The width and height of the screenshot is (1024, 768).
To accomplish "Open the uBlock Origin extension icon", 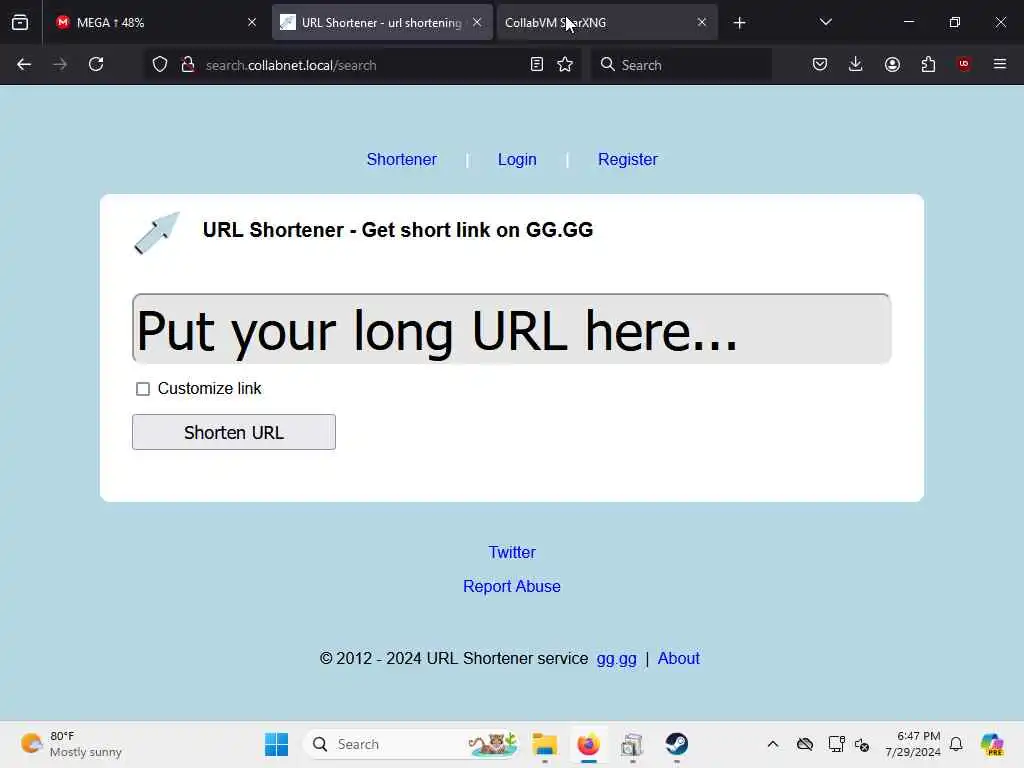I will 964,64.
